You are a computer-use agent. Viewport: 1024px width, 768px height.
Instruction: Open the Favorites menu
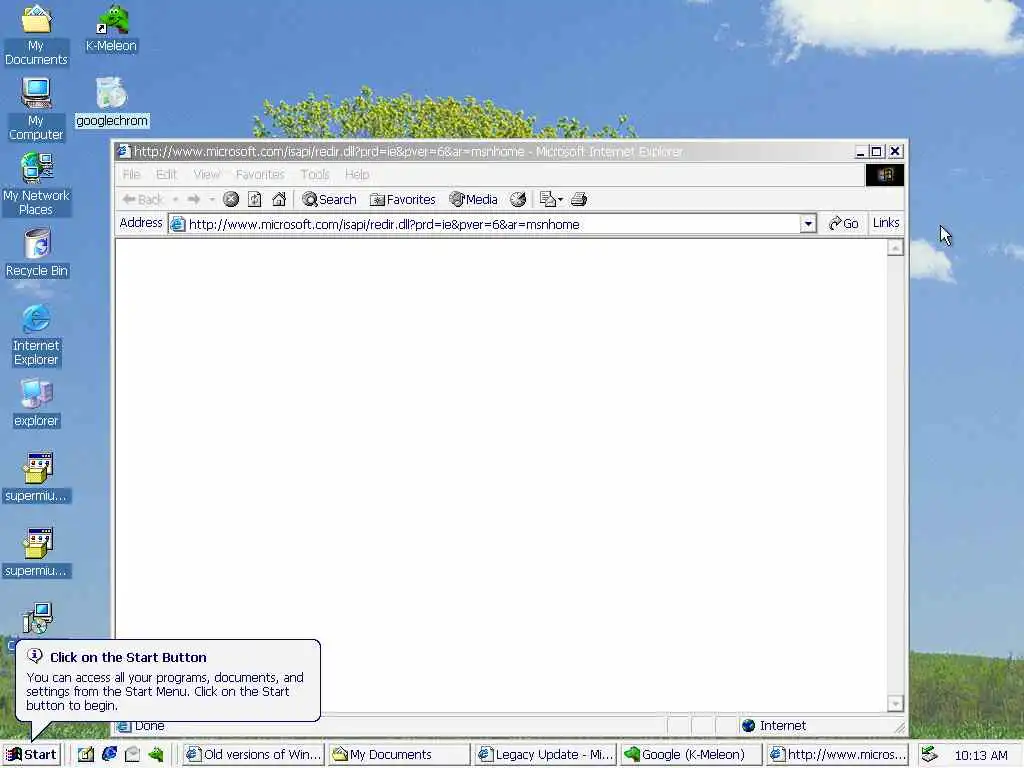click(260, 174)
